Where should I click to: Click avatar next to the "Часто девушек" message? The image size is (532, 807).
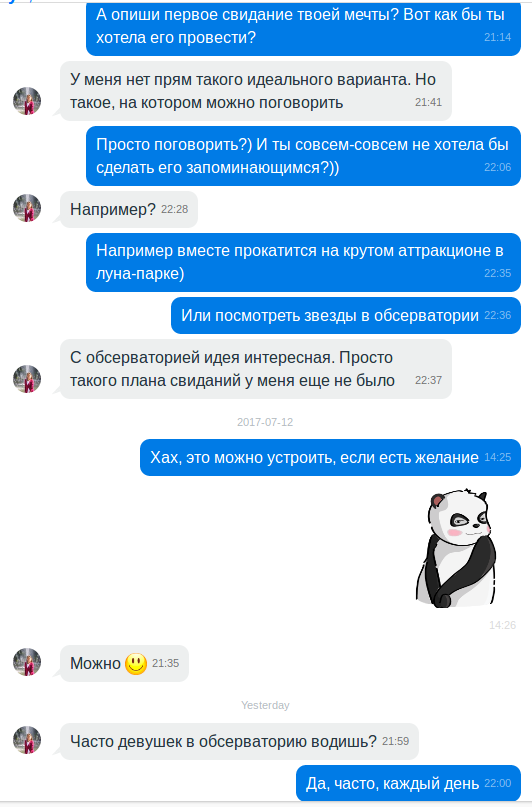click(27, 740)
